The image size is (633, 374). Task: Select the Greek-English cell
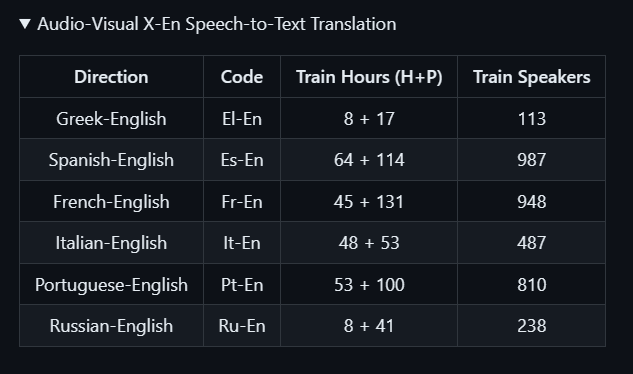tap(111, 118)
